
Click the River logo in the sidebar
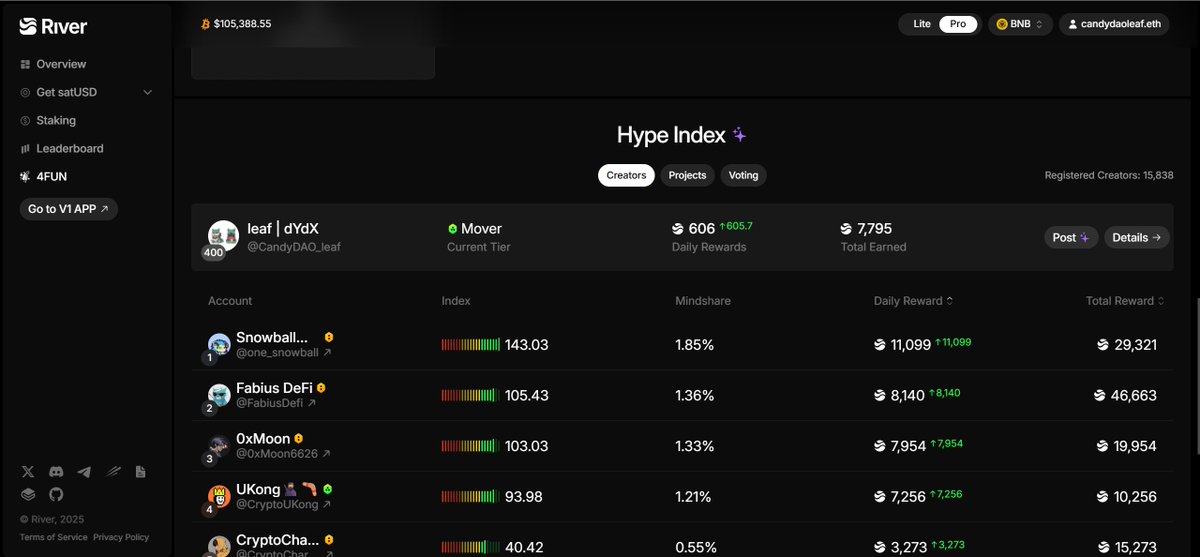53,26
